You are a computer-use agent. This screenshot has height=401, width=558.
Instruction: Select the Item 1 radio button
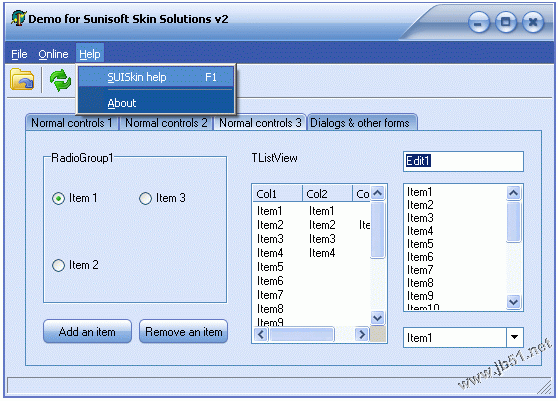point(58,198)
